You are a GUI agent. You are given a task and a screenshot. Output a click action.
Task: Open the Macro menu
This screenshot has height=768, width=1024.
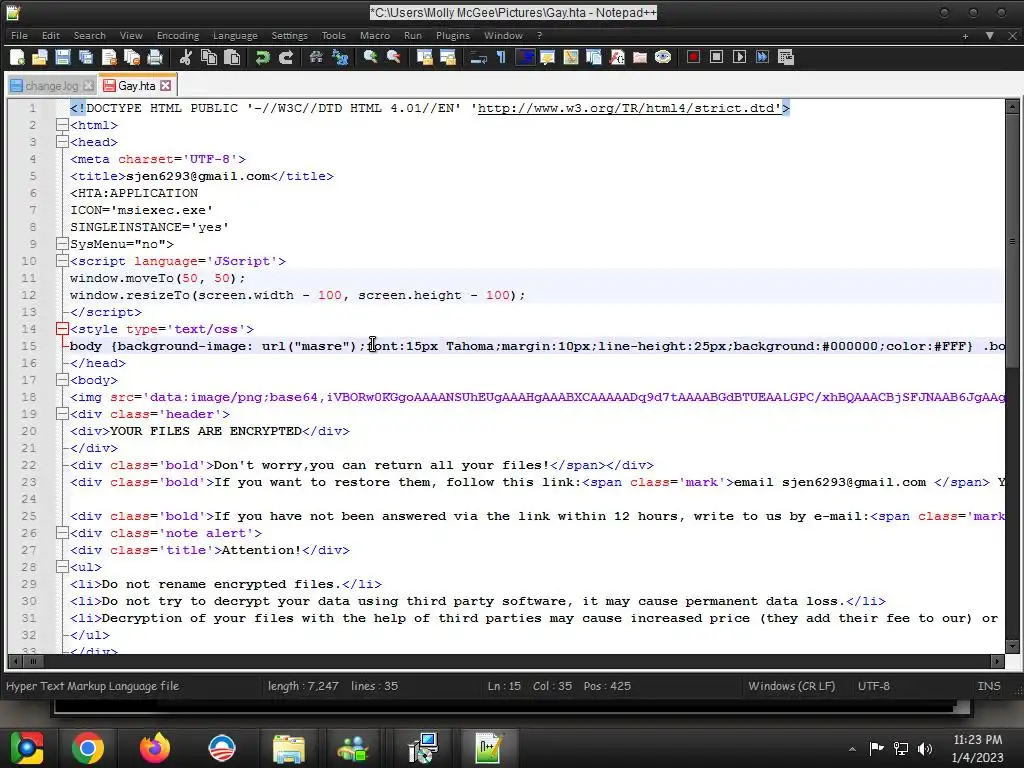point(375,35)
